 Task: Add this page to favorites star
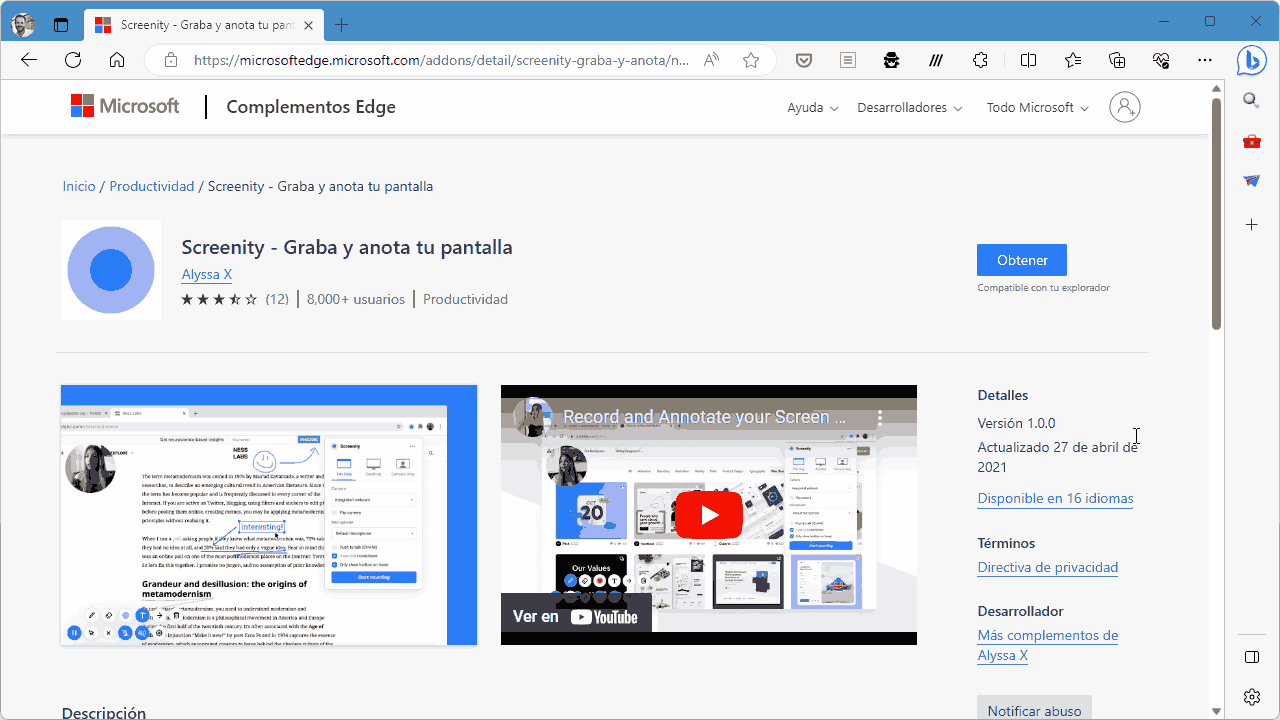pos(751,60)
